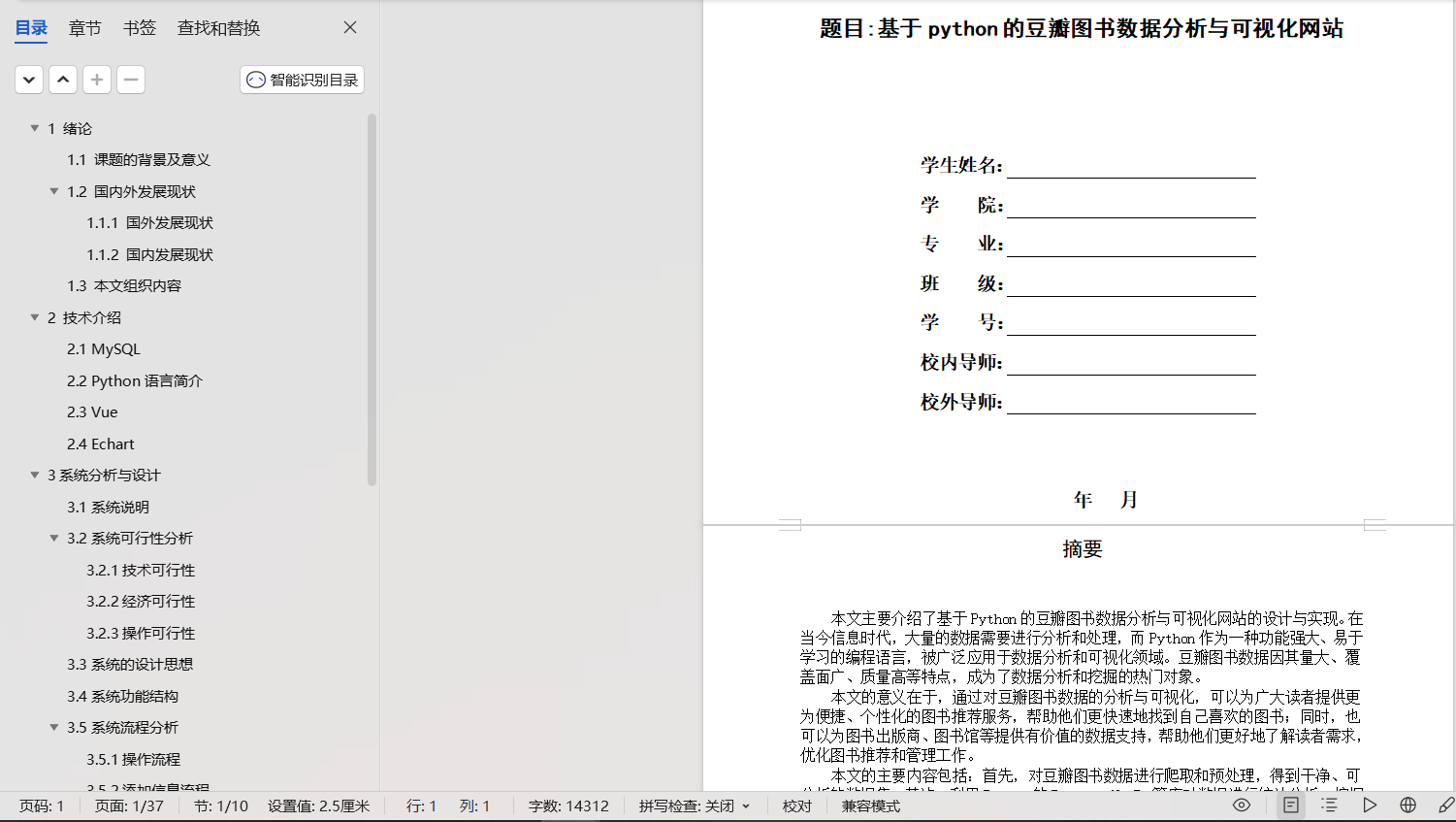The height and width of the screenshot is (822, 1456).
Task: Click the 智能识别目录 button
Action: click(302, 80)
